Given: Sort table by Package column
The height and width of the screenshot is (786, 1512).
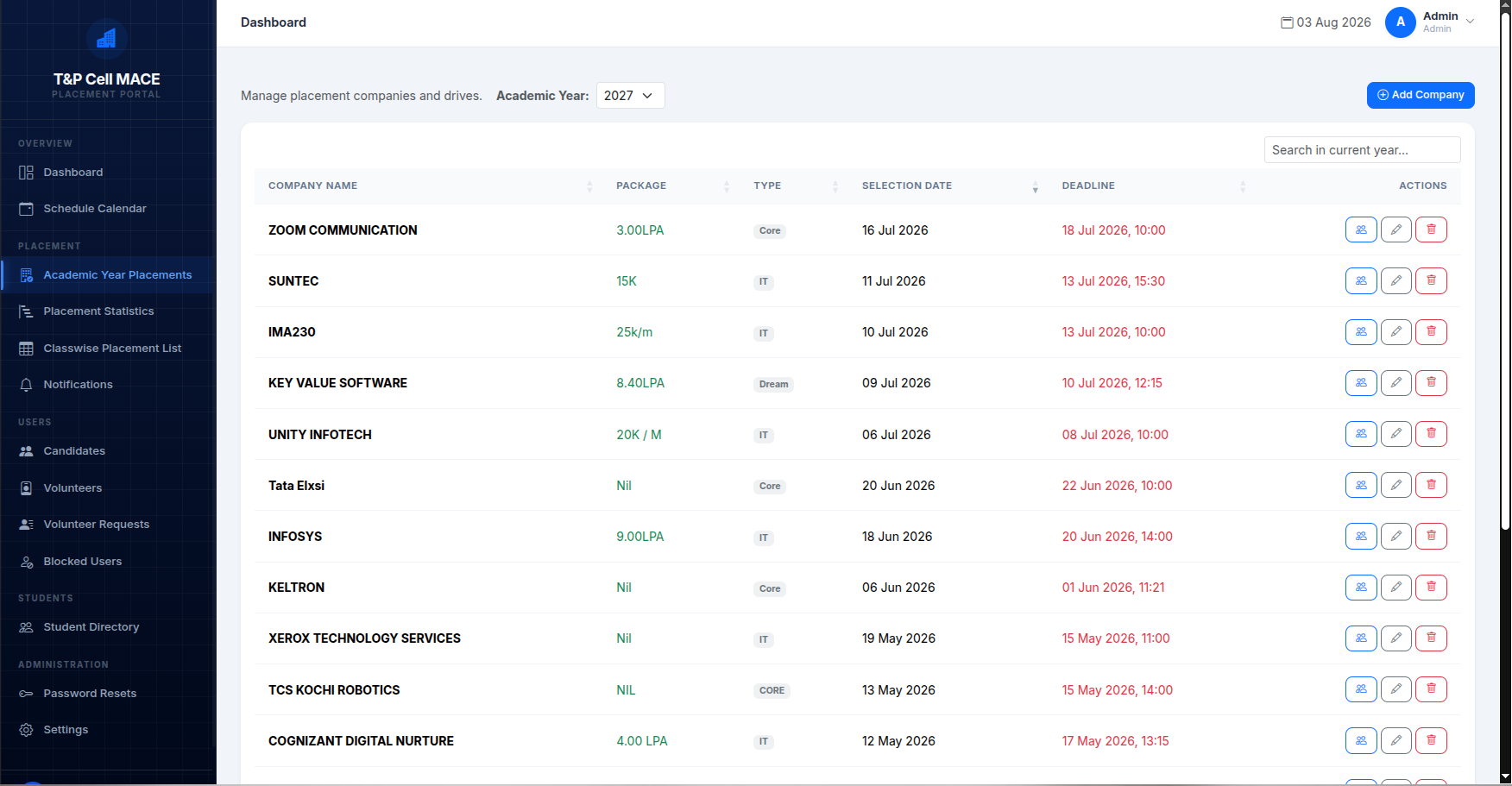Looking at the screenshot, I should 671,185.
